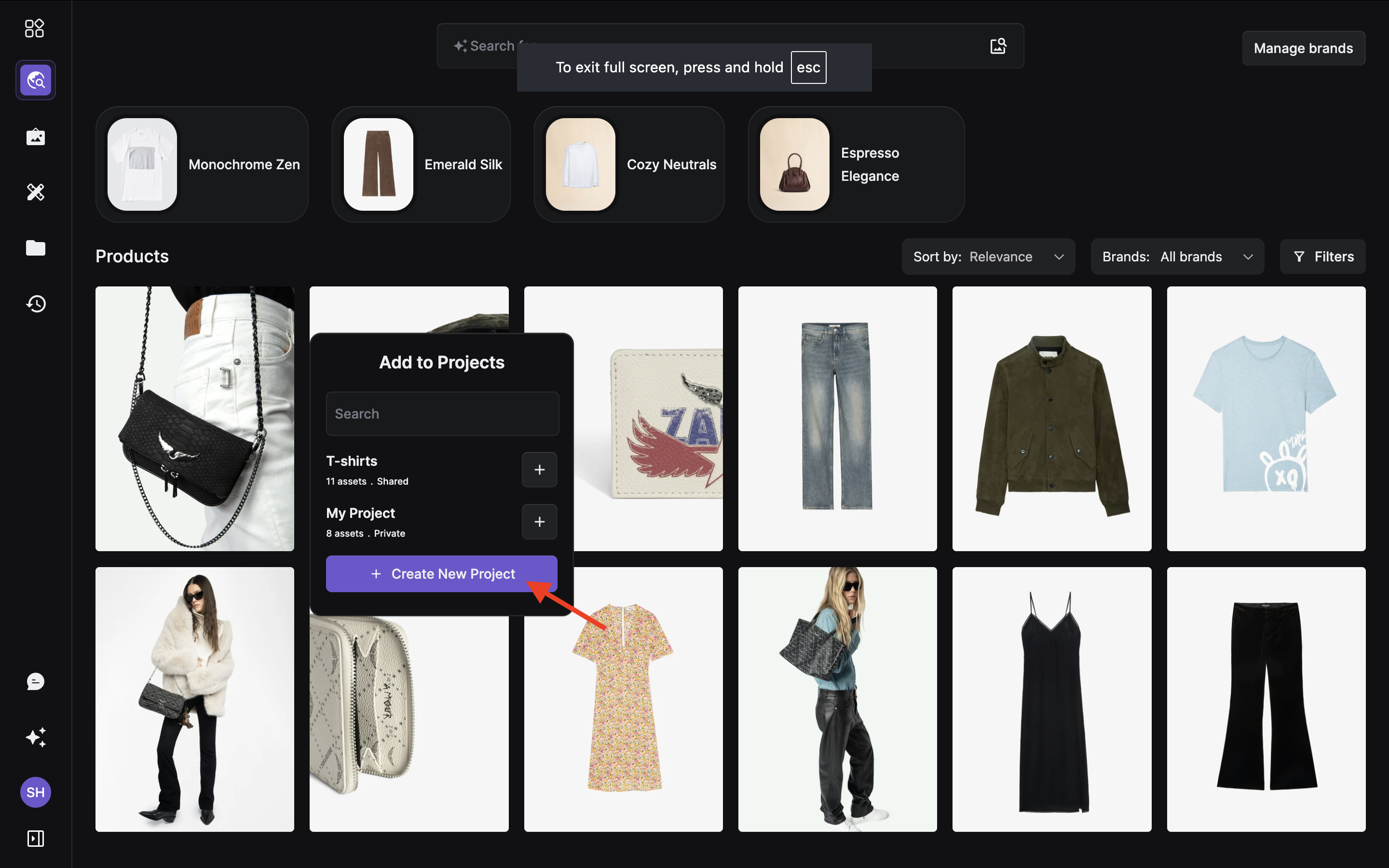Select the Espresso Elegance collection

coord(856,165)
